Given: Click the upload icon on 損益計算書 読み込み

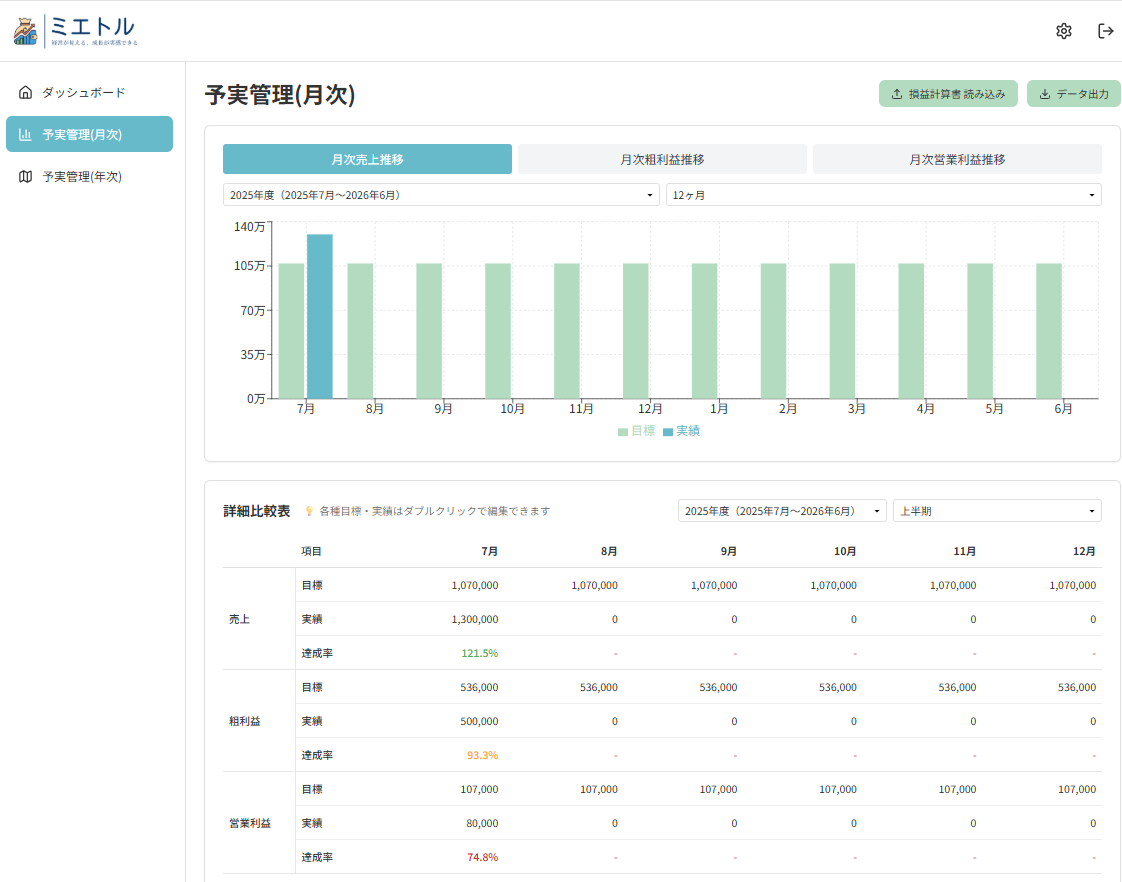Looking at the screenshot, I should point(897,94).
